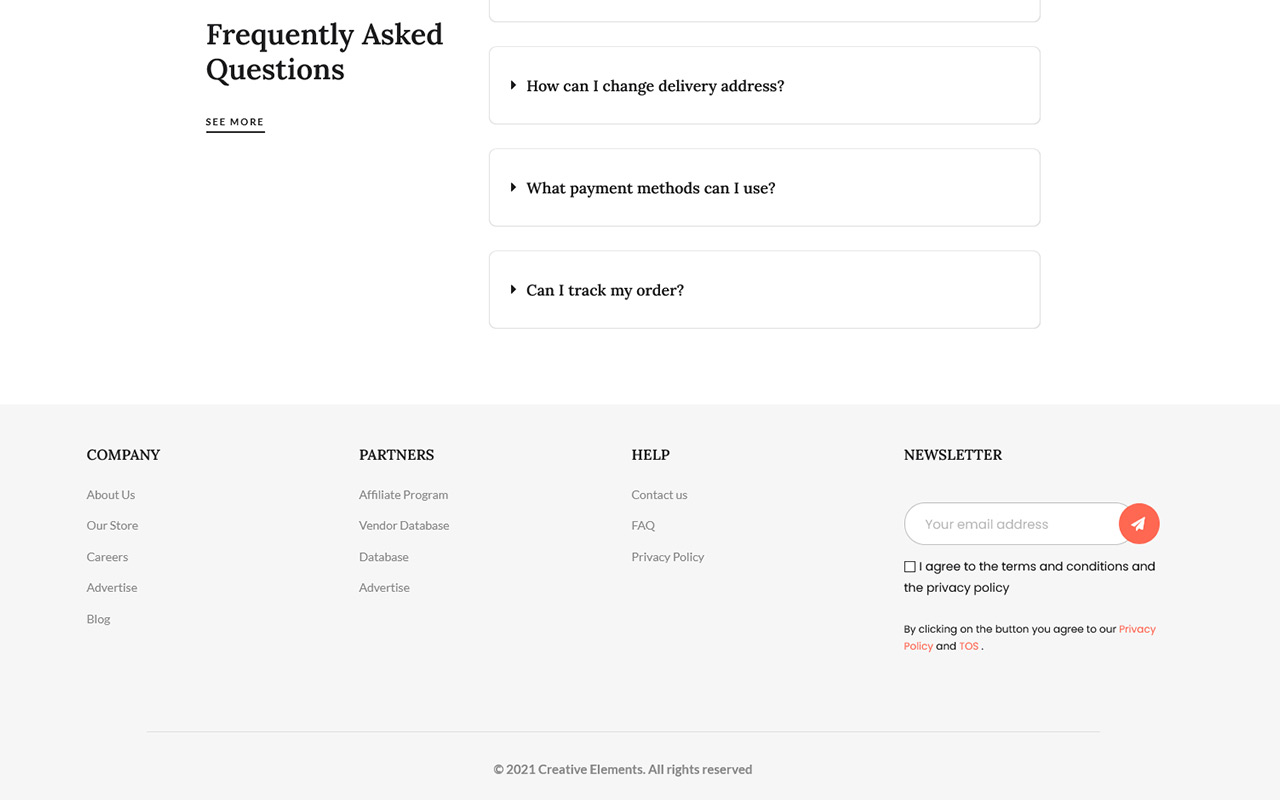The image size is (1280, 800).
Task: Click Database link under Partners
Action: tap(384, 557)
